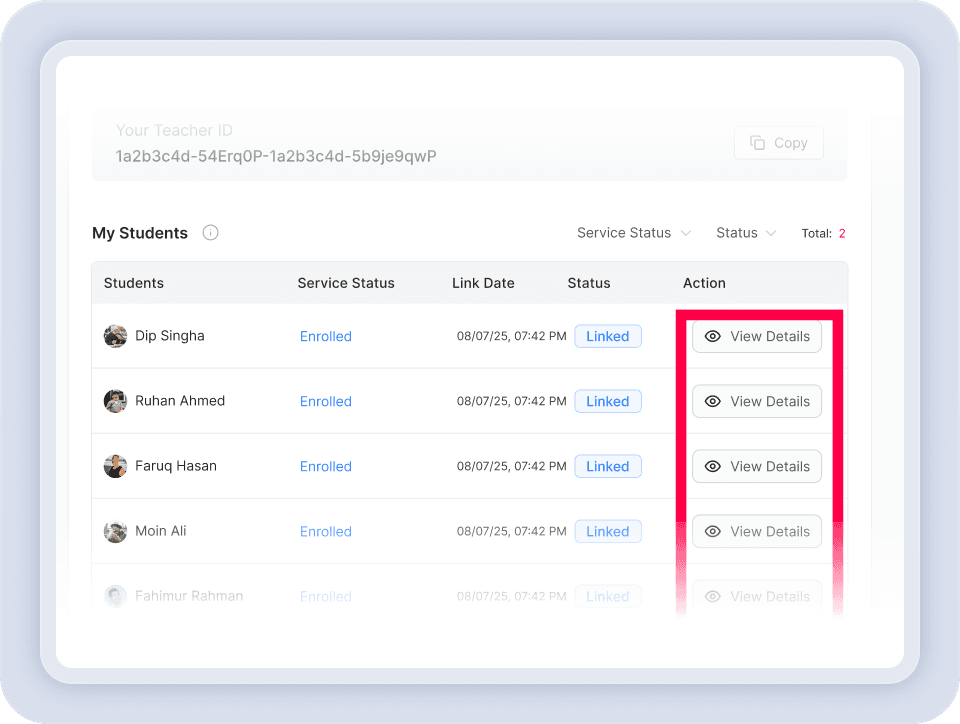Click the eye icon on Ruhan Ahmed's row
This screenshot has width=960, height=724.
713,401
